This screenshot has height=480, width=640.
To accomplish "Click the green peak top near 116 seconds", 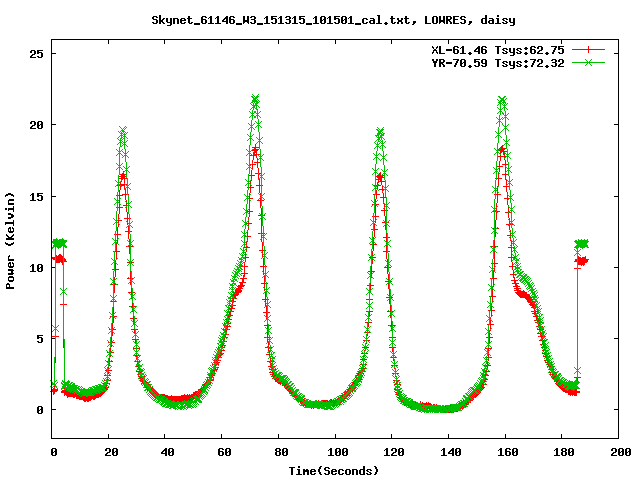I will point(380,131).
